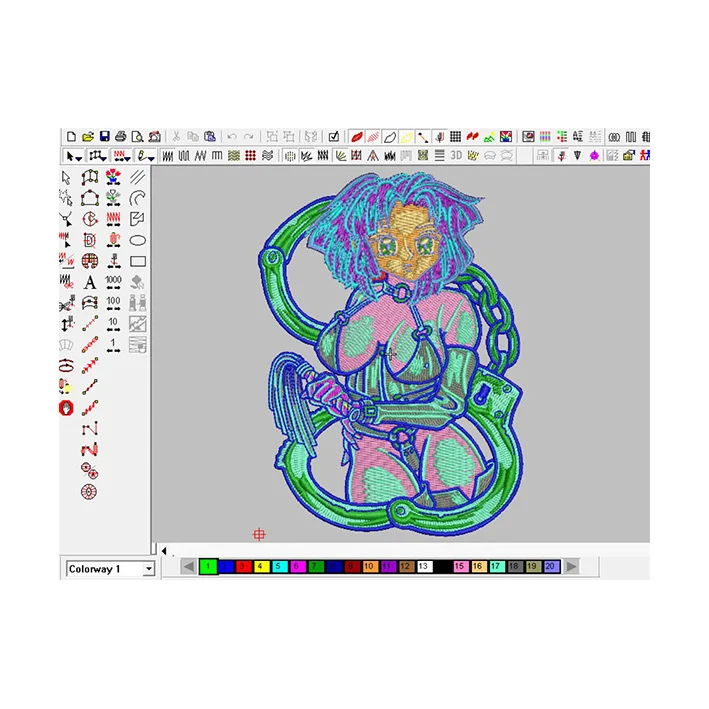Click the red dotted grid fill stitch icon
This screenshot has width=709, height=709.
[x=251, y=156]
